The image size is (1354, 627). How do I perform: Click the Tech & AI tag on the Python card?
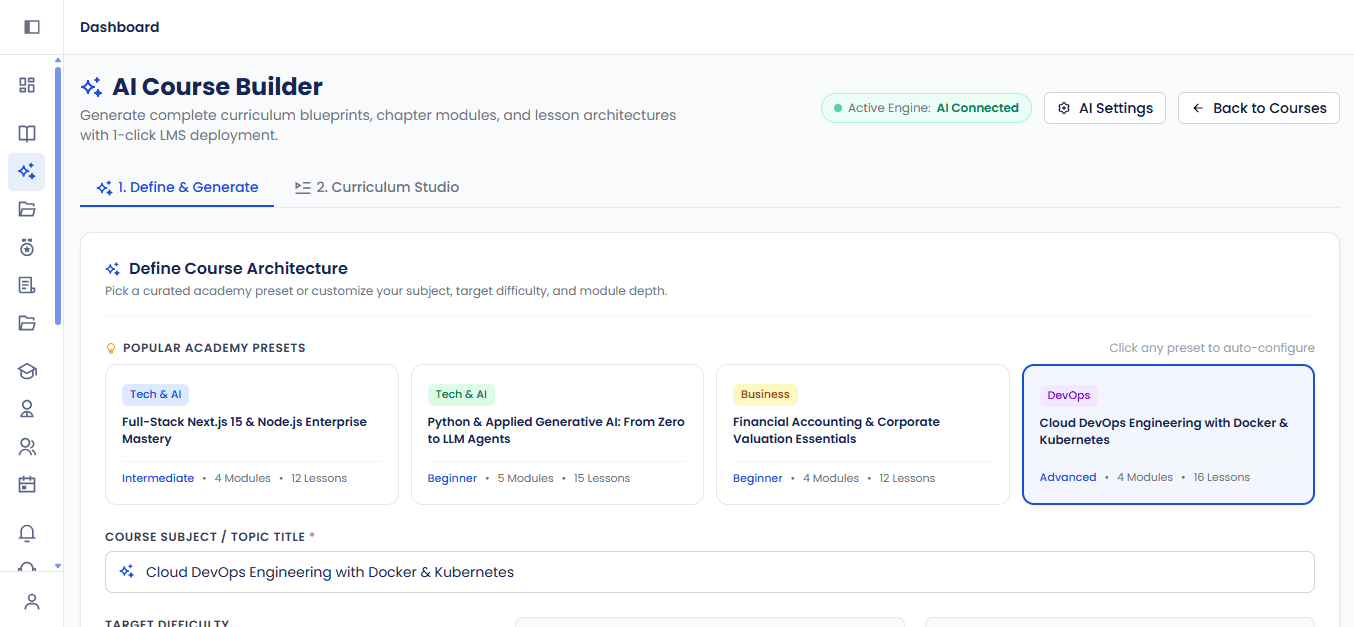pos(462,394)
